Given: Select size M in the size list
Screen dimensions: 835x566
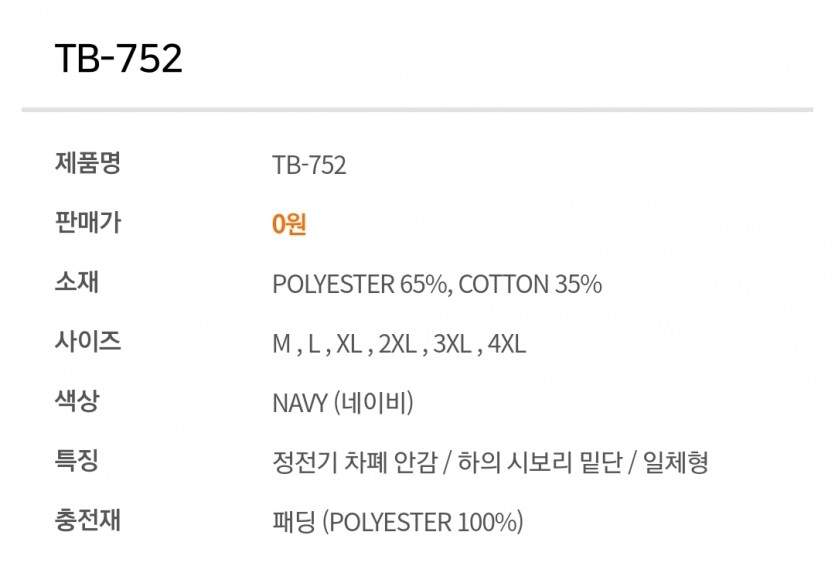Looking at the screenshot, I should click(281, 345).
